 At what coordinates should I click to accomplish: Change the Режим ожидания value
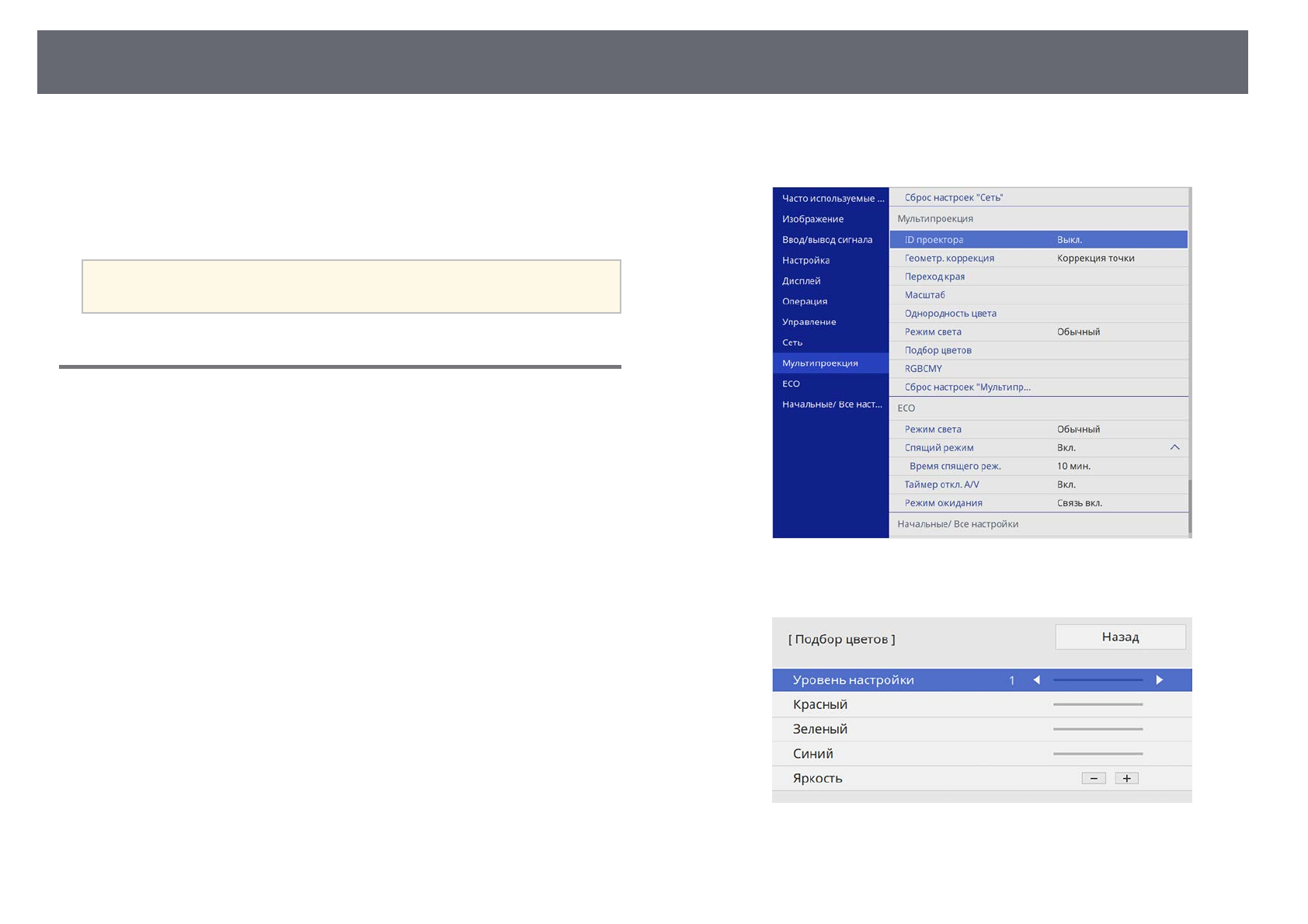(1079, 503)
